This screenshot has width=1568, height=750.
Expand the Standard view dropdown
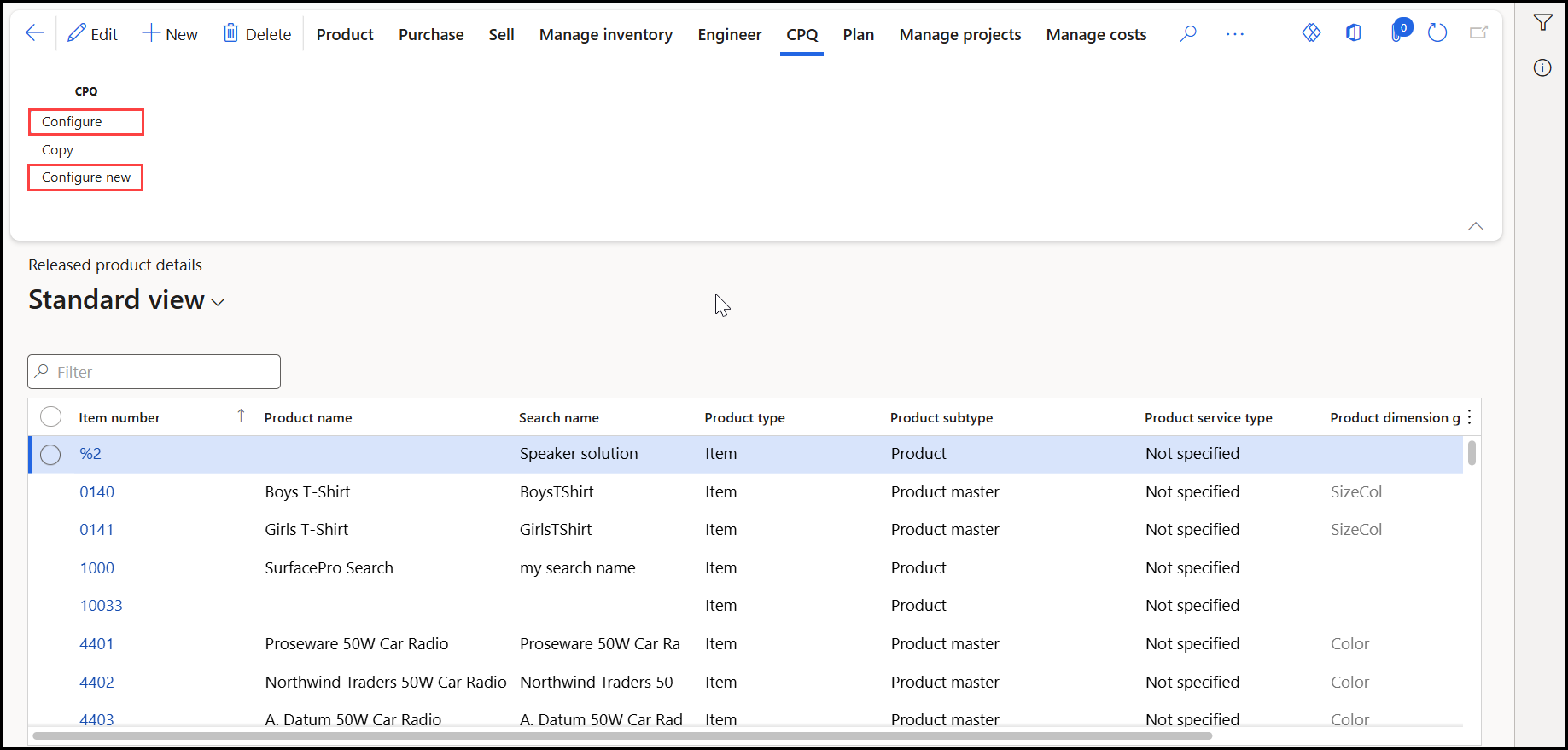point(218,302)
